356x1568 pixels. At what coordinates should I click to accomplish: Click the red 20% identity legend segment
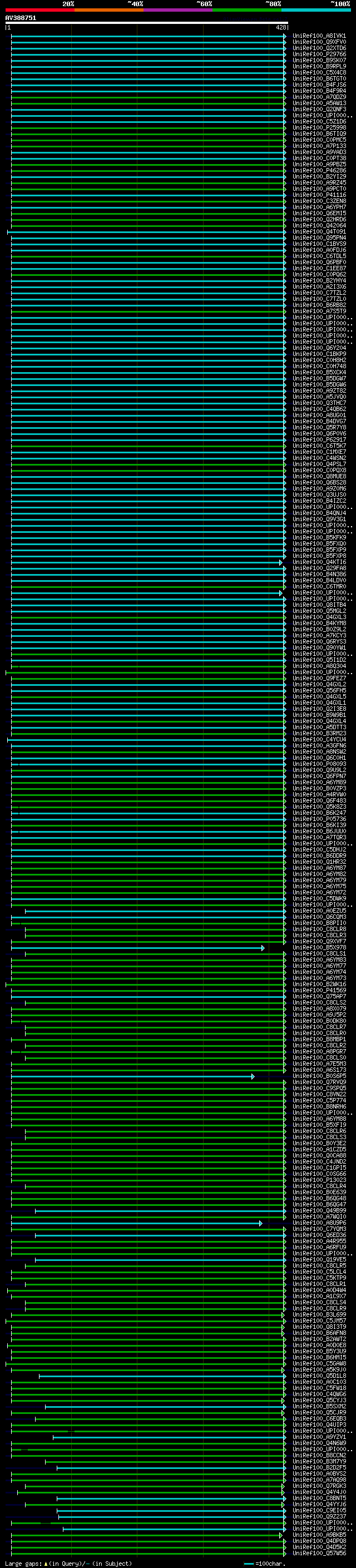pos(39,10)
